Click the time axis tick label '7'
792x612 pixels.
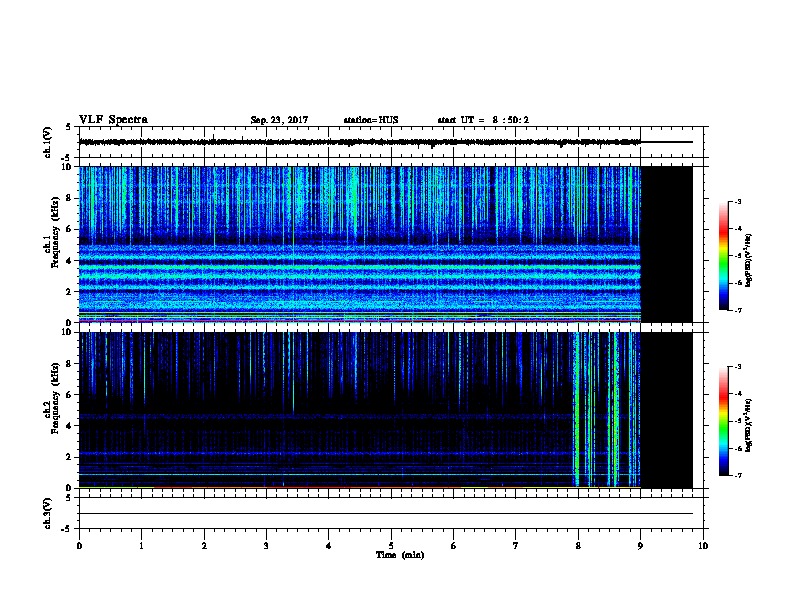coord(516,546)
